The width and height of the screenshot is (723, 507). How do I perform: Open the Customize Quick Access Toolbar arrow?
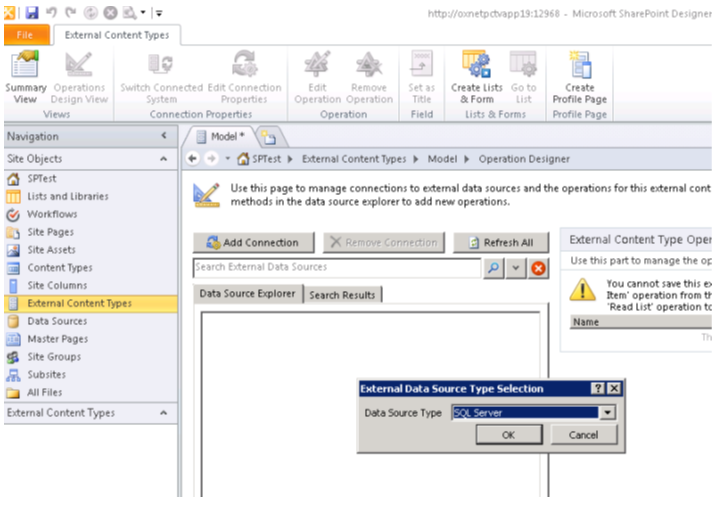point(159,13)
